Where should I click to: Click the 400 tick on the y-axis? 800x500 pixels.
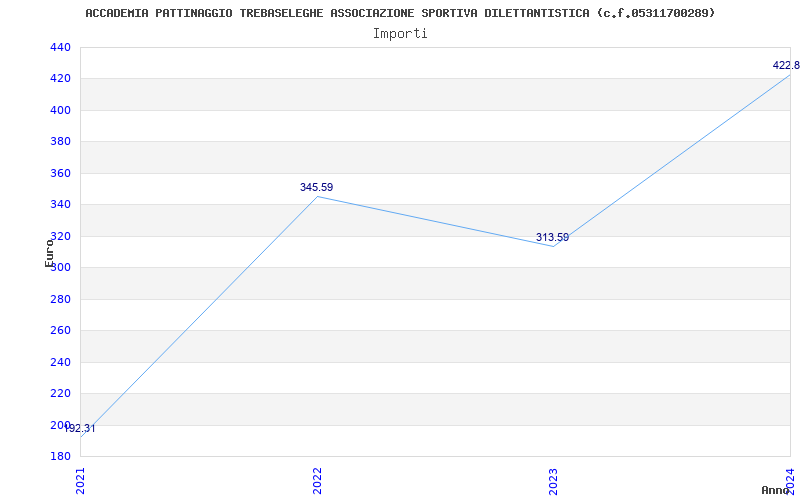pyautogui.click(x=60, y=110)
